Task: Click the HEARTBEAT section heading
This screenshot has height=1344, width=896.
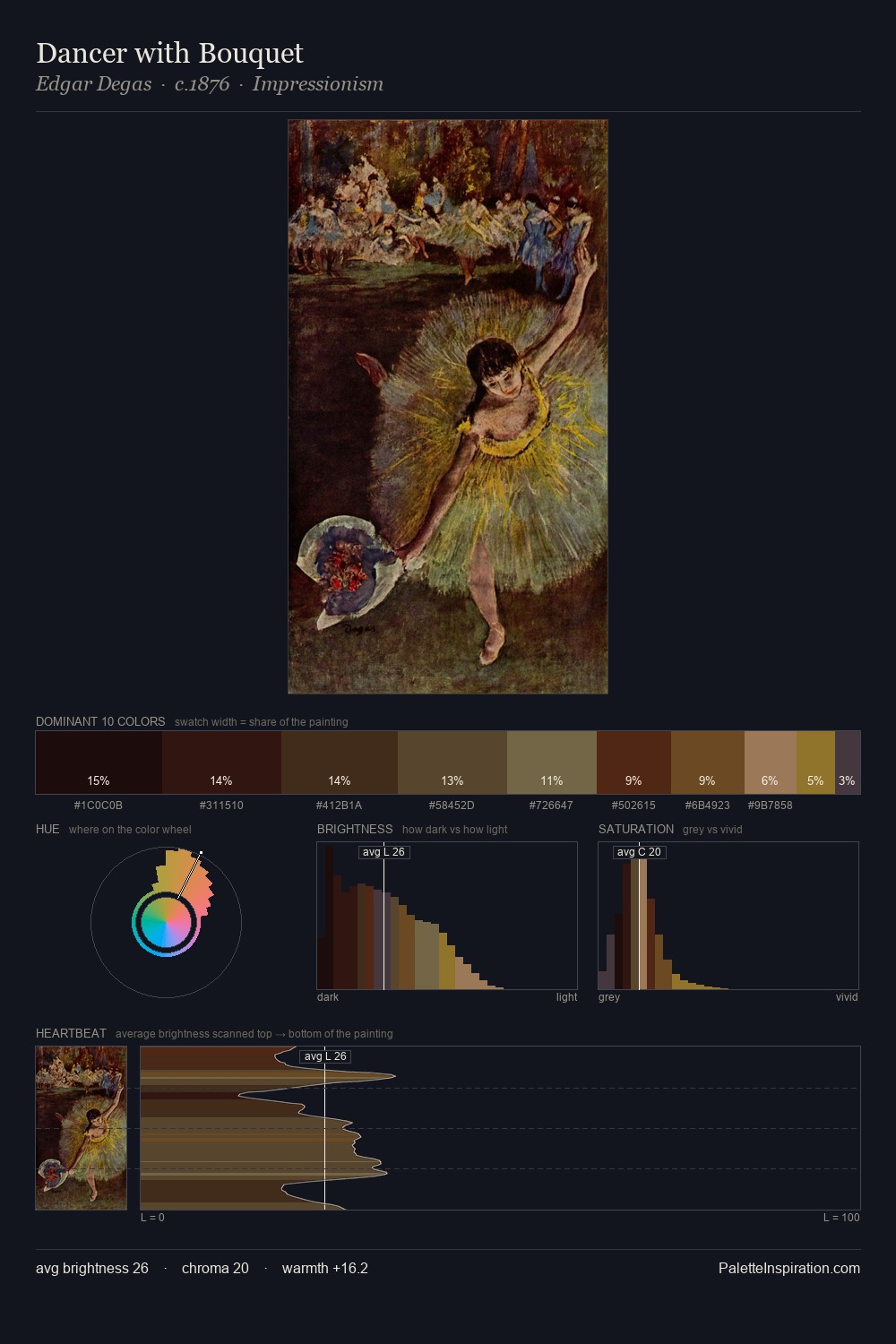Action: 71,1033
